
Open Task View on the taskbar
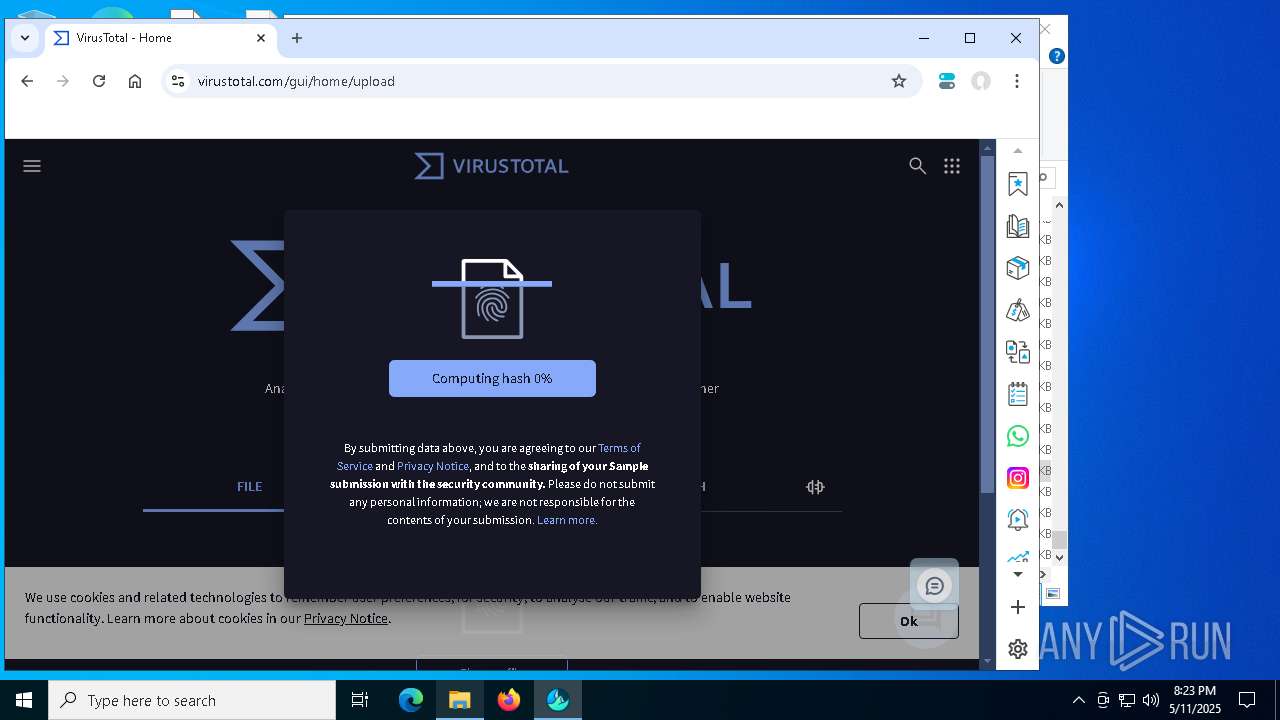coord(360,700)
